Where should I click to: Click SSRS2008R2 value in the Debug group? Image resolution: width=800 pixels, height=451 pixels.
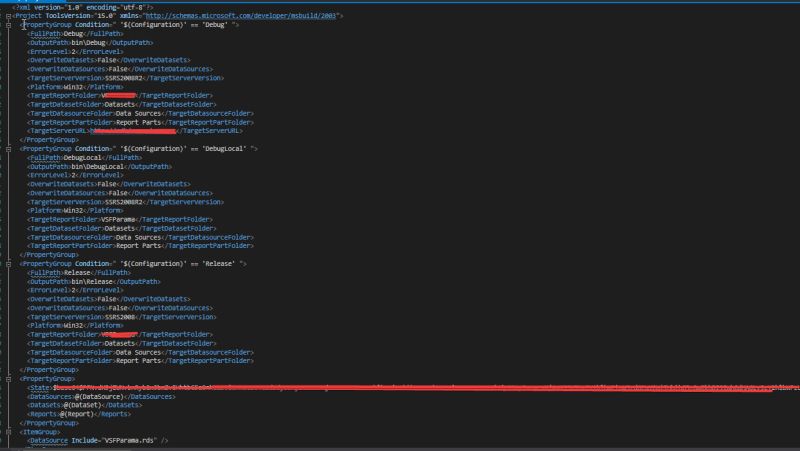click(x=123, y=78)
